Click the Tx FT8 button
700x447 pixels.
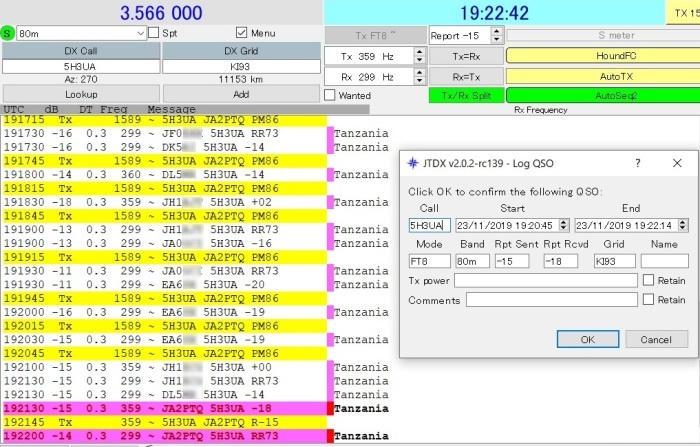tap(375, 35)
